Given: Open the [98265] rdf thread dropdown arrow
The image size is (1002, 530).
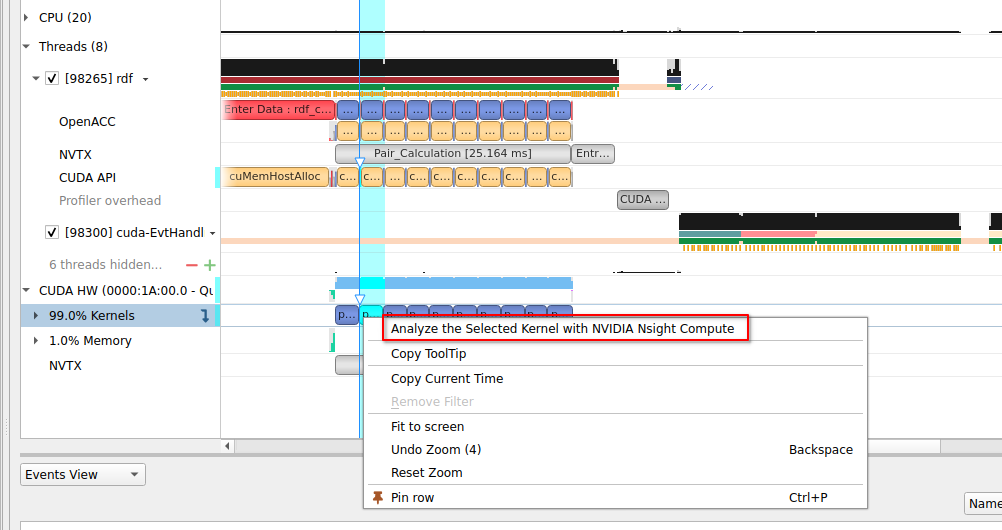Looking at the screenshot, I should (x=146, y=79).
